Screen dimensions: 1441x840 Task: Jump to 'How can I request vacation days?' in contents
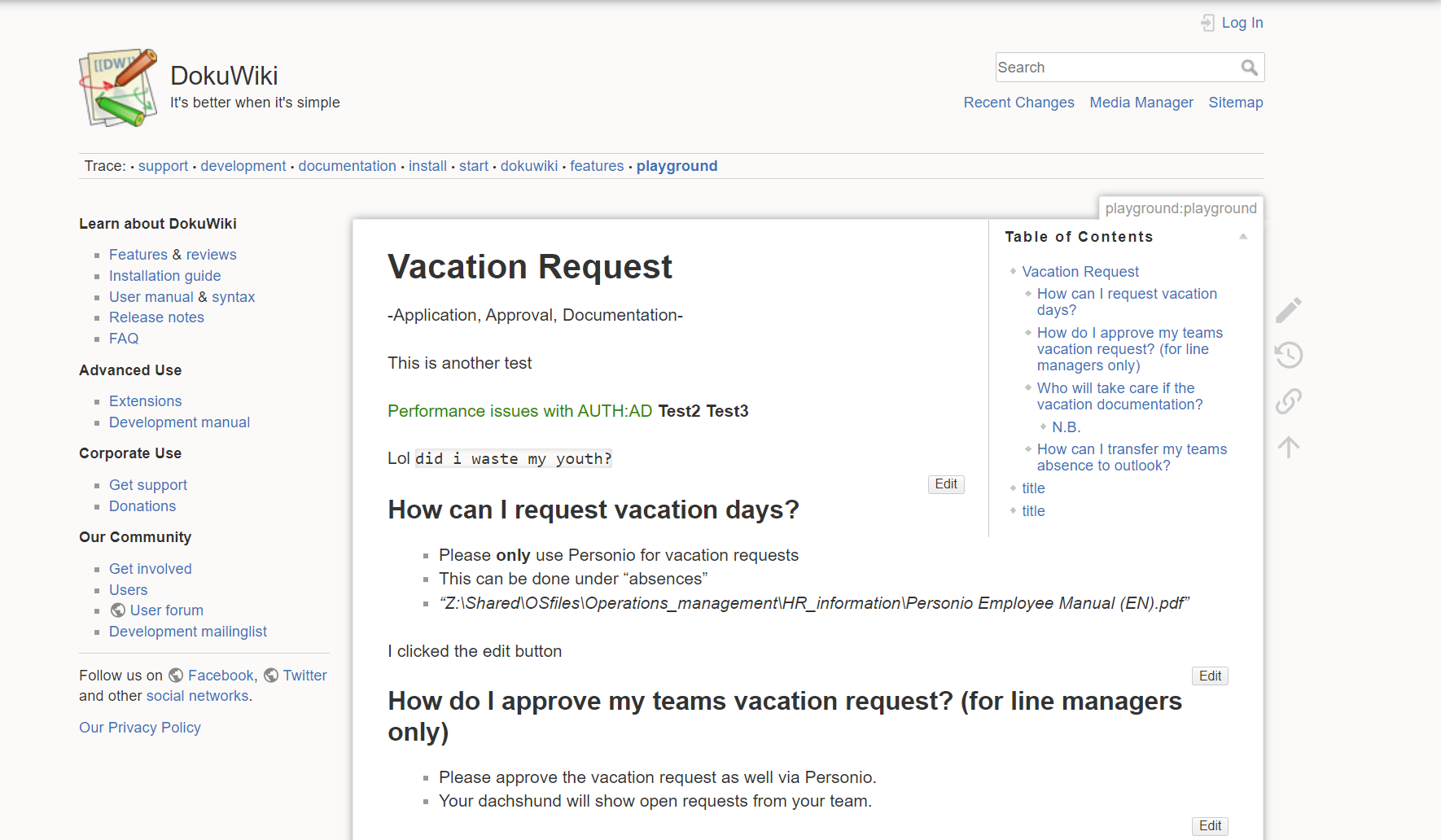[x=1127, y=302]
